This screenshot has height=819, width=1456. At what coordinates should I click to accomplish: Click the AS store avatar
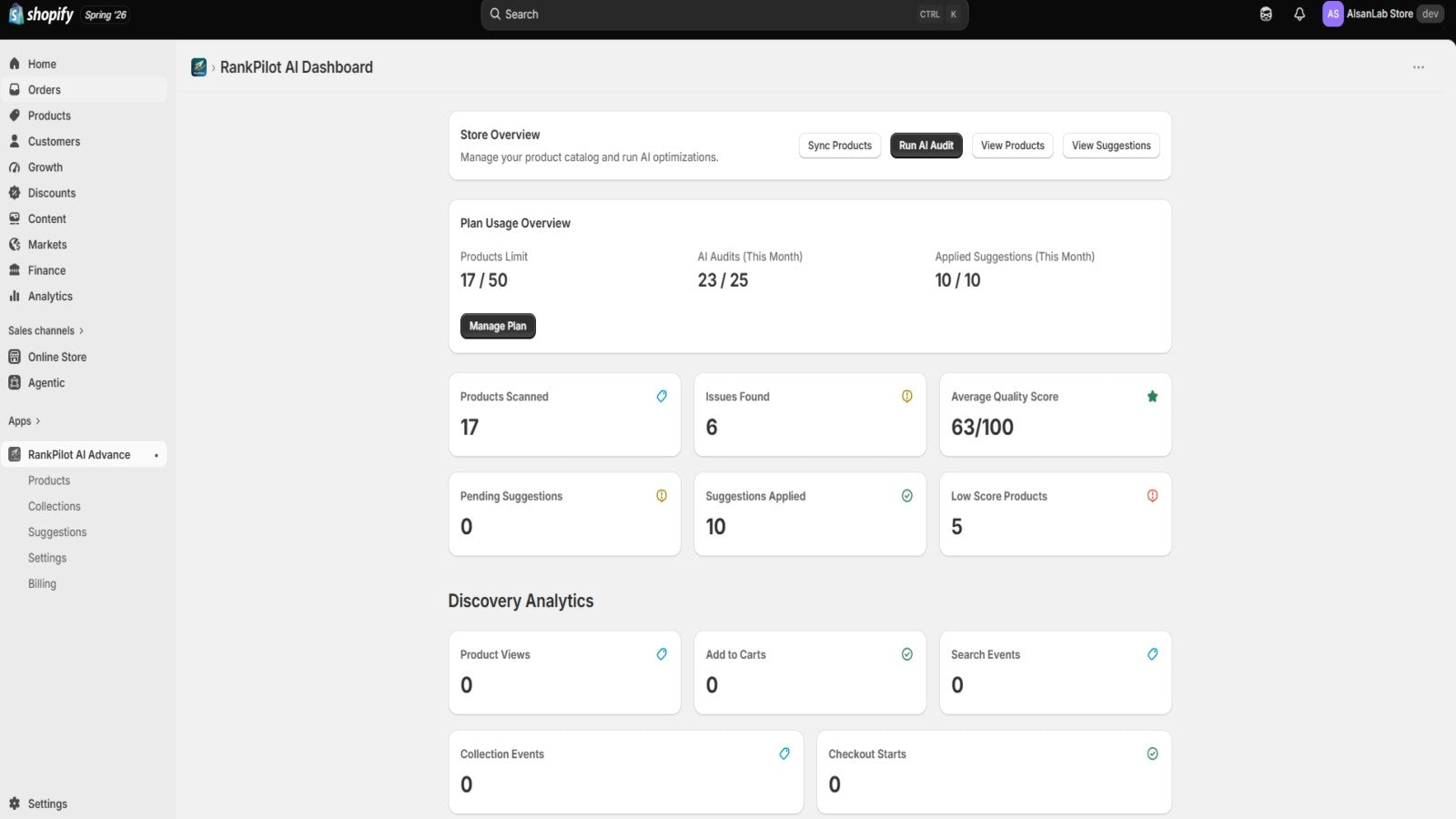point(1333,14)
